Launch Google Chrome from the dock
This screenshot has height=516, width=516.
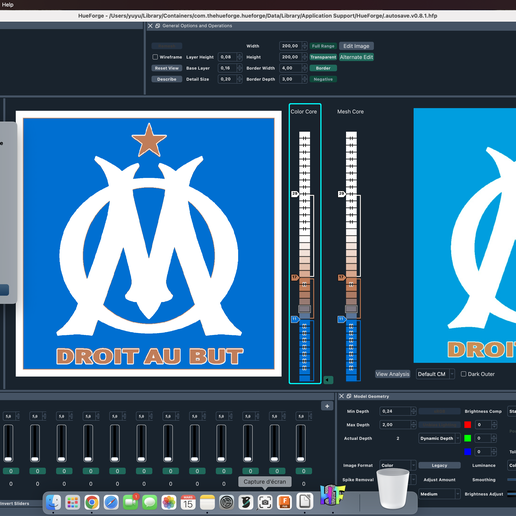coord(92,502)
